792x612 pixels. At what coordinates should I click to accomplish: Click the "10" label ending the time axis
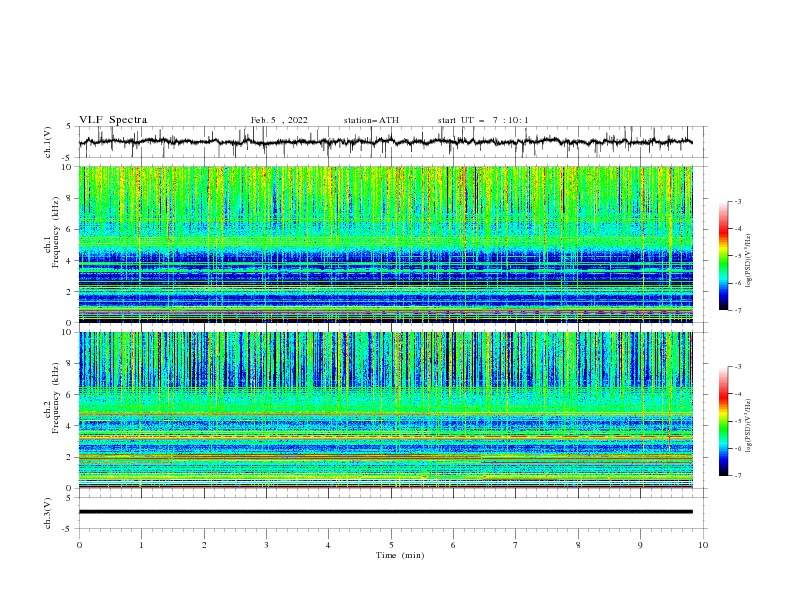(x=703, y=545)
